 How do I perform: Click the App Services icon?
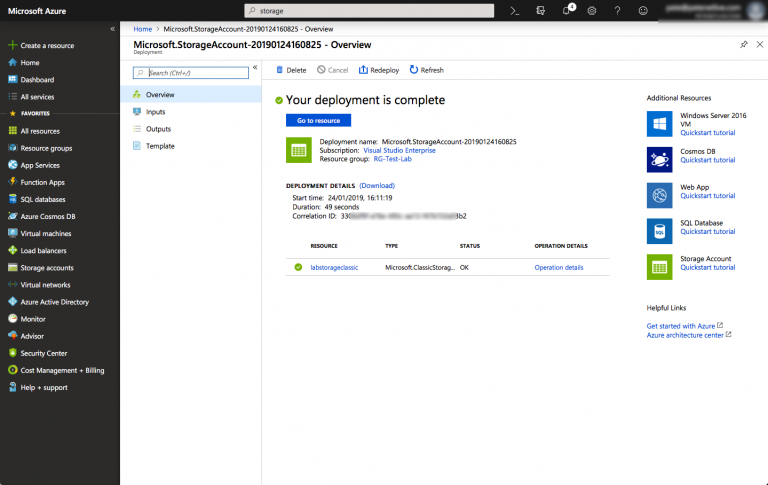[x=13, y=165]
